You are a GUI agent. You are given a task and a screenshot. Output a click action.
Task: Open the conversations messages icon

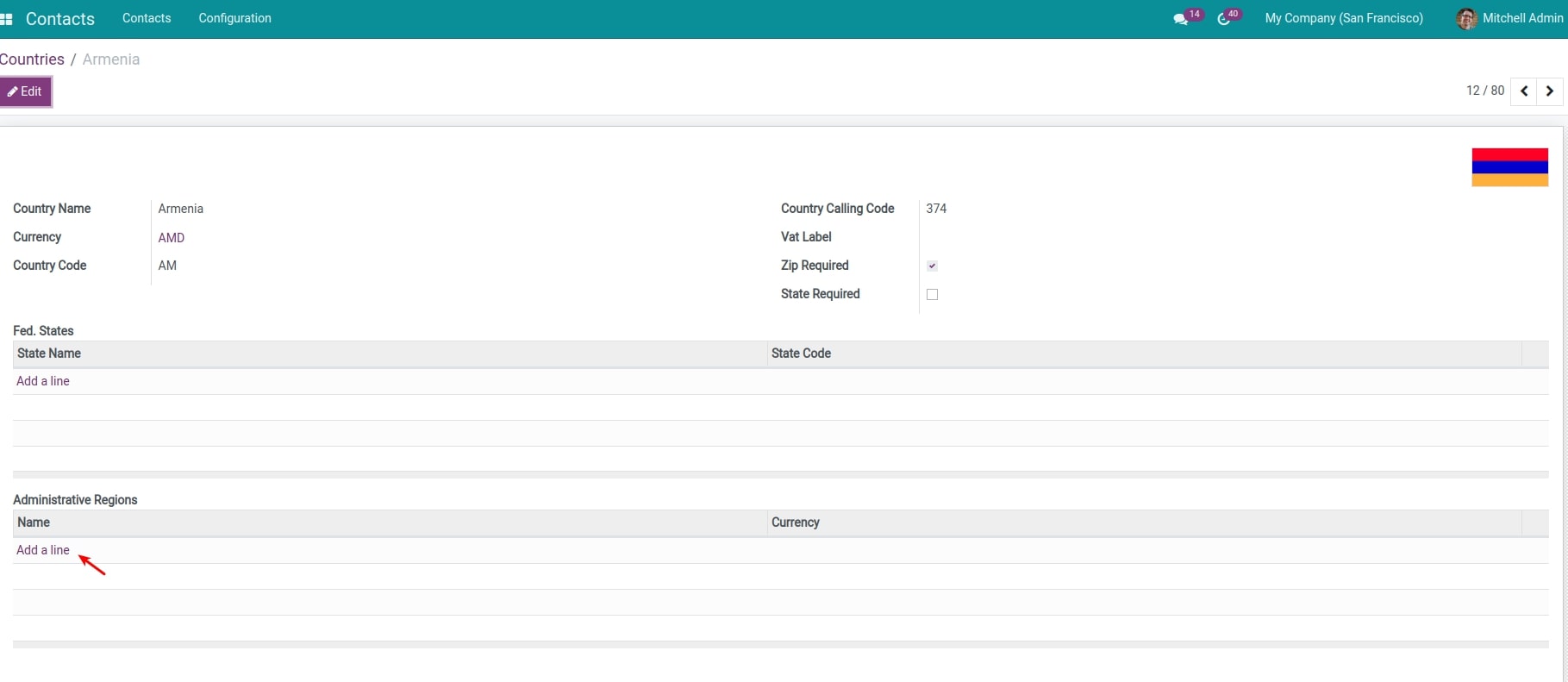[x=1180, y=19]
